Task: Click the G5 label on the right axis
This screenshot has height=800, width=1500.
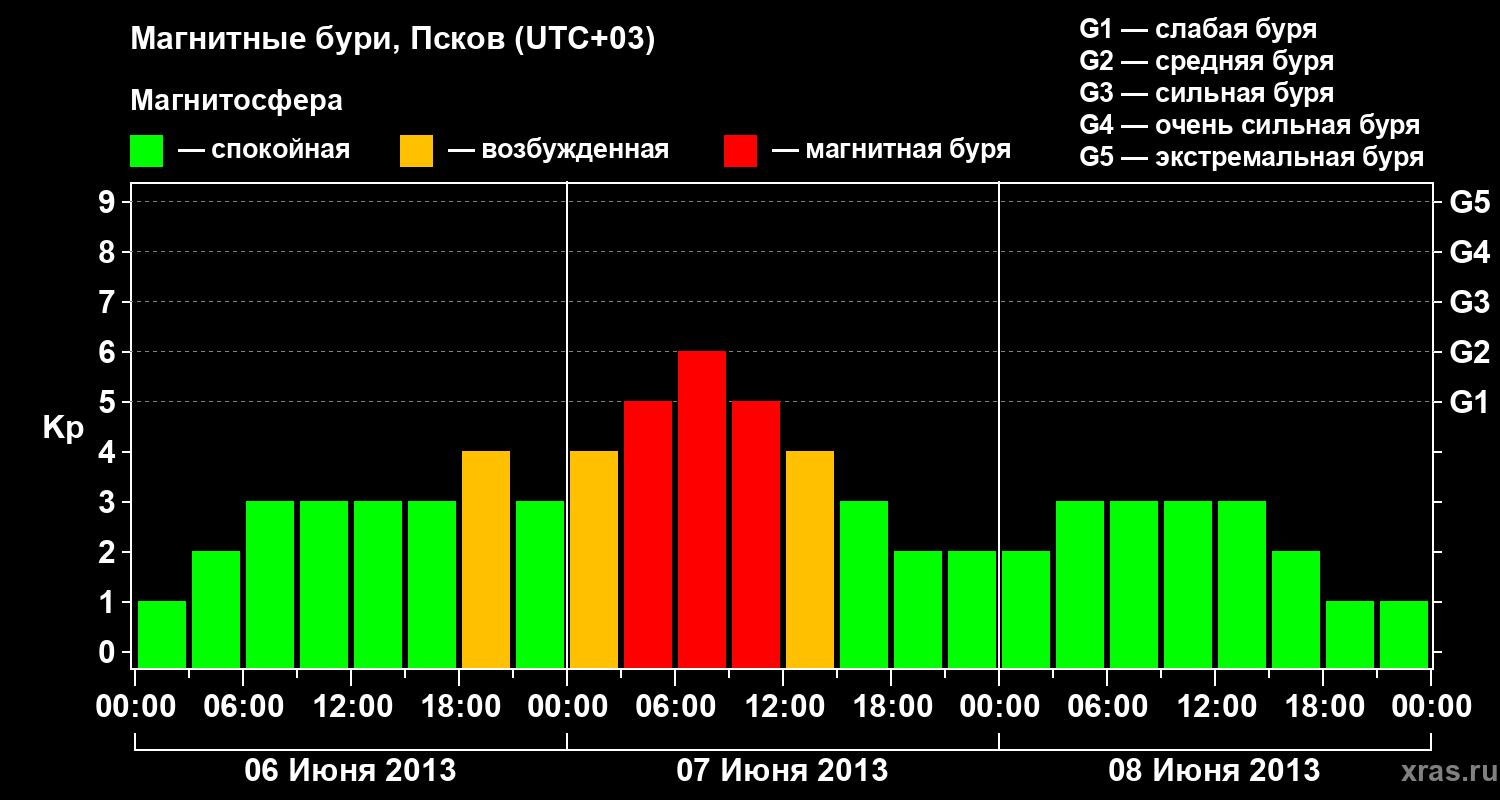Action: [1469, 202]
